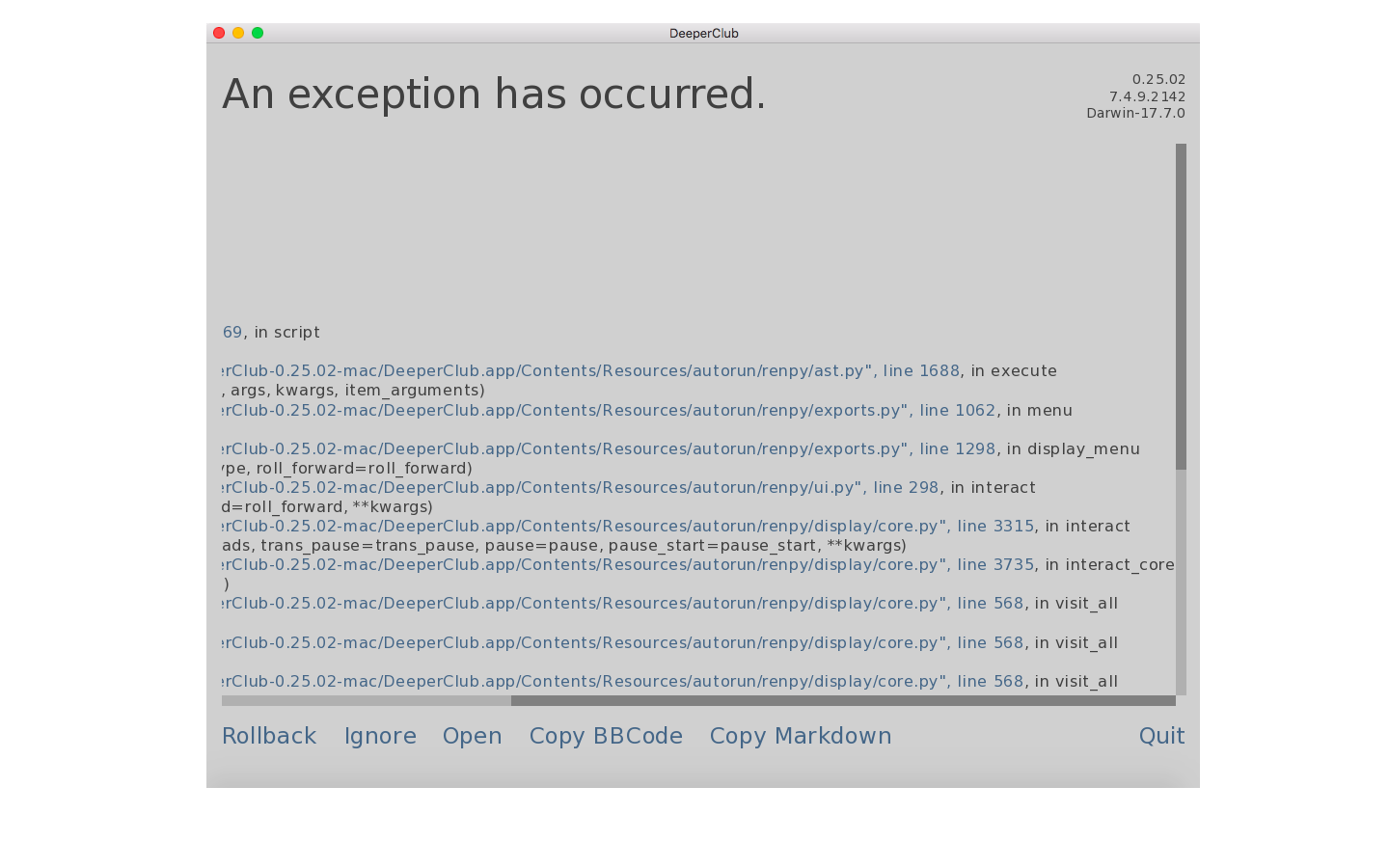Viewport: 1389px width, 868px height.
Task: Click the Rollback button
Action: [x=269, y=736]
